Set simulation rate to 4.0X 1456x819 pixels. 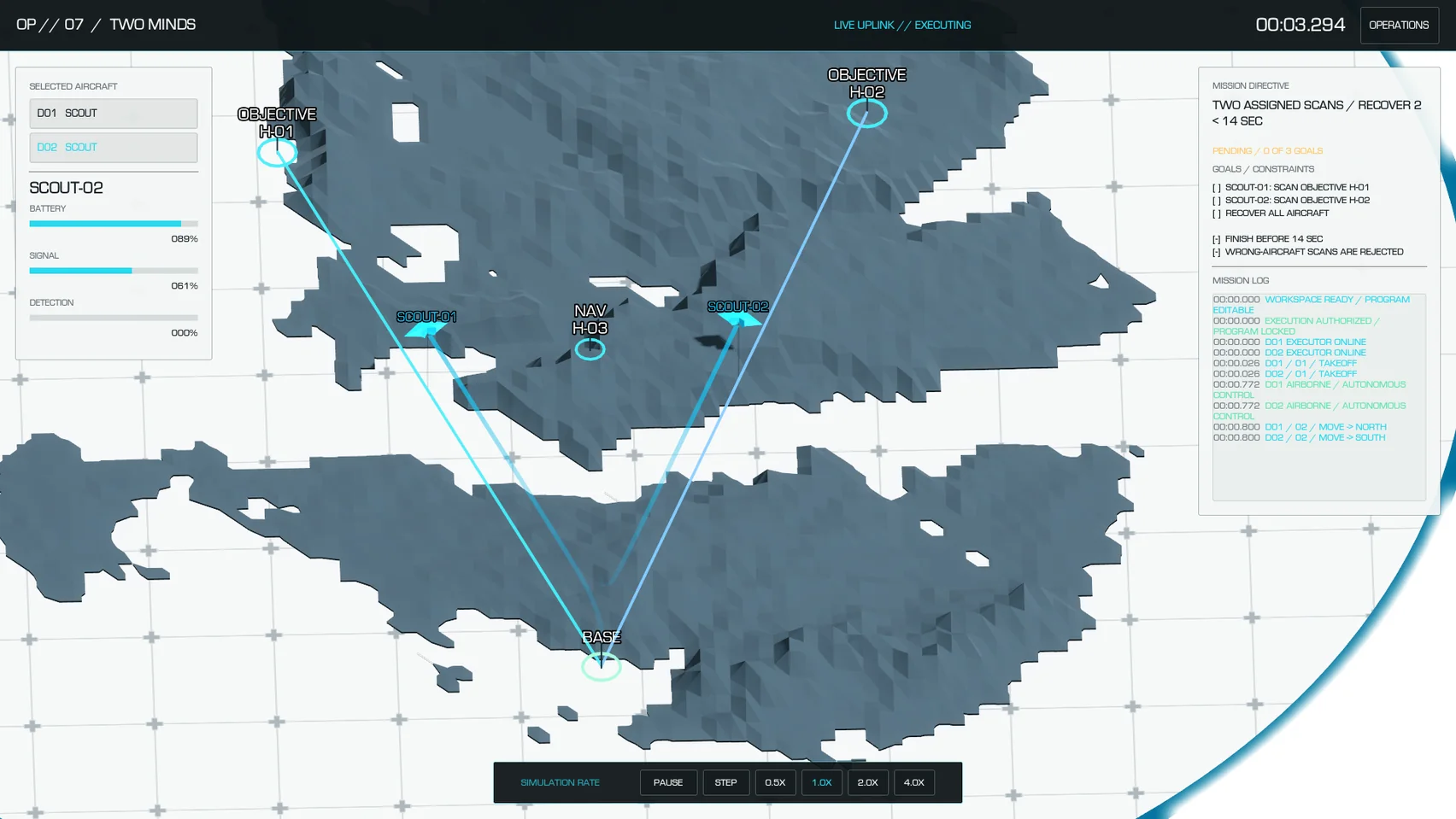click(x=914, y=782)
